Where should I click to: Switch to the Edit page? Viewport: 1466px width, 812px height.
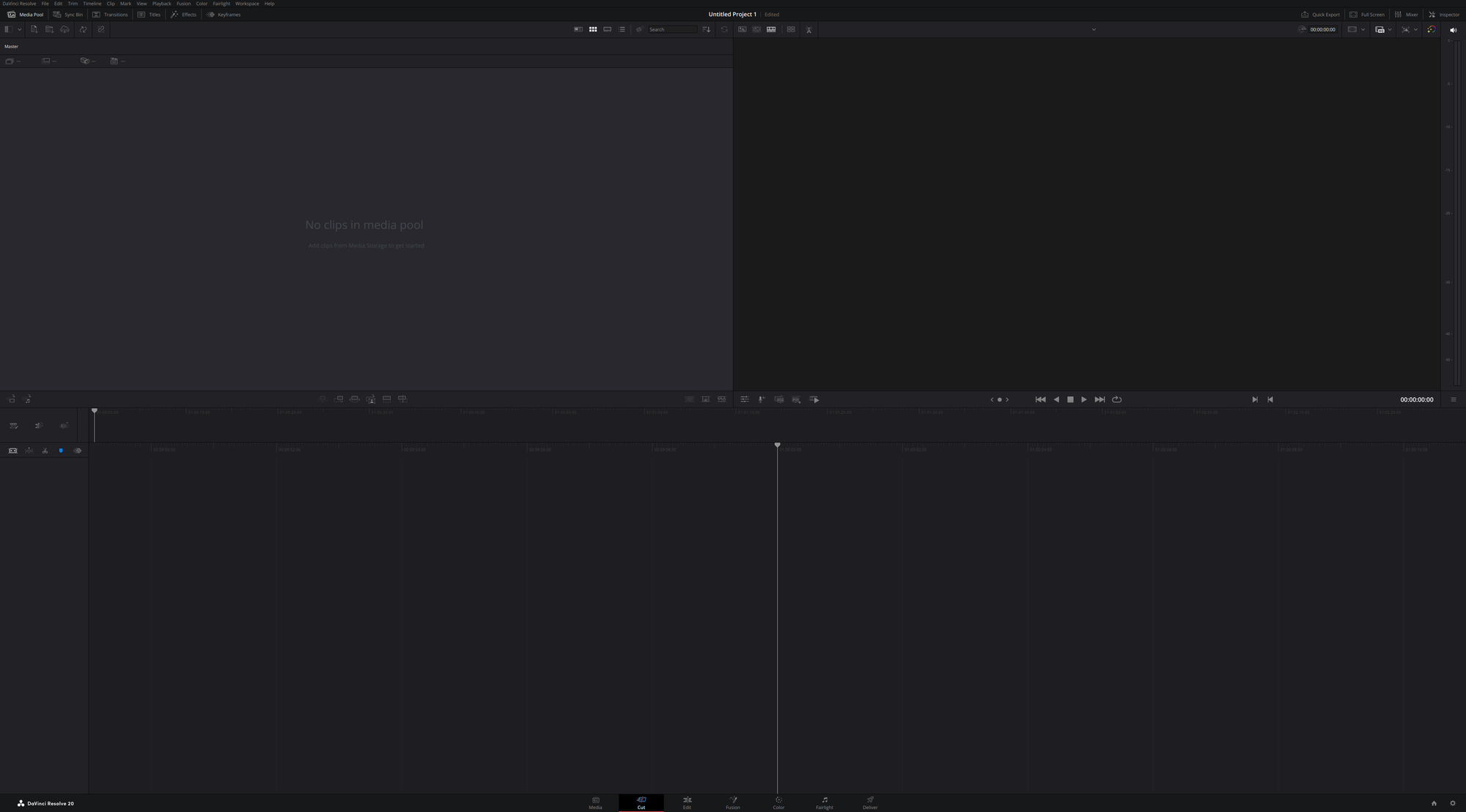pyautogui.click(x=687, y=803)
